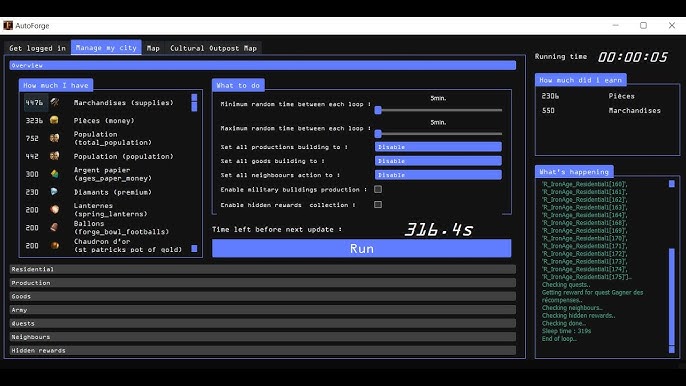The height and width of the screenshot is (386, 686).
Task: Click the 2306 Pièces earned value
Action: pyautogui.click(x=550, y=96)
